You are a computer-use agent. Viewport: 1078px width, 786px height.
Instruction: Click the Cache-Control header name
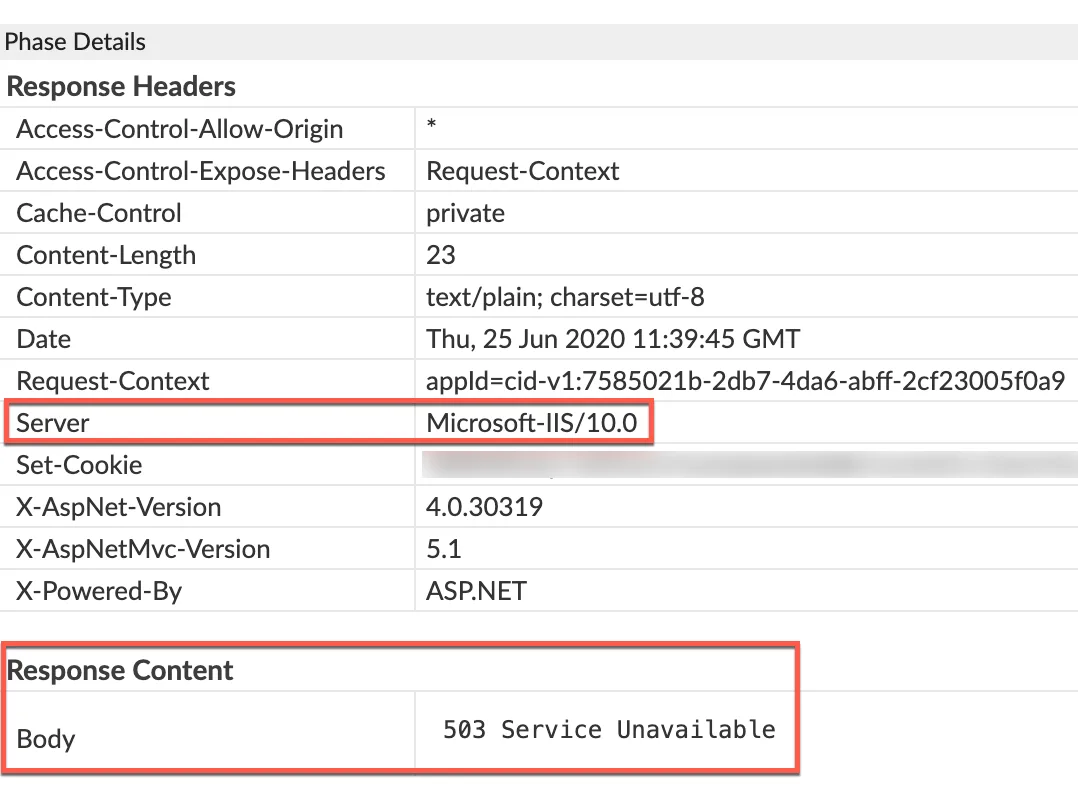coord(99,213)
